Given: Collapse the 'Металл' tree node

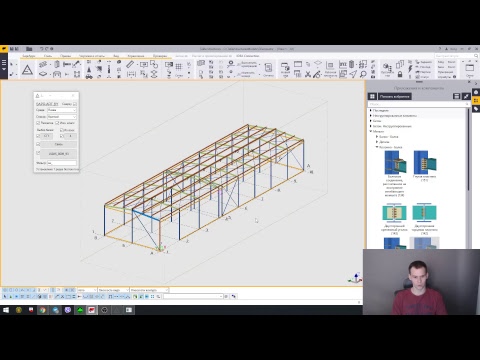Looking at the screenshot, I should coord(371,131).
